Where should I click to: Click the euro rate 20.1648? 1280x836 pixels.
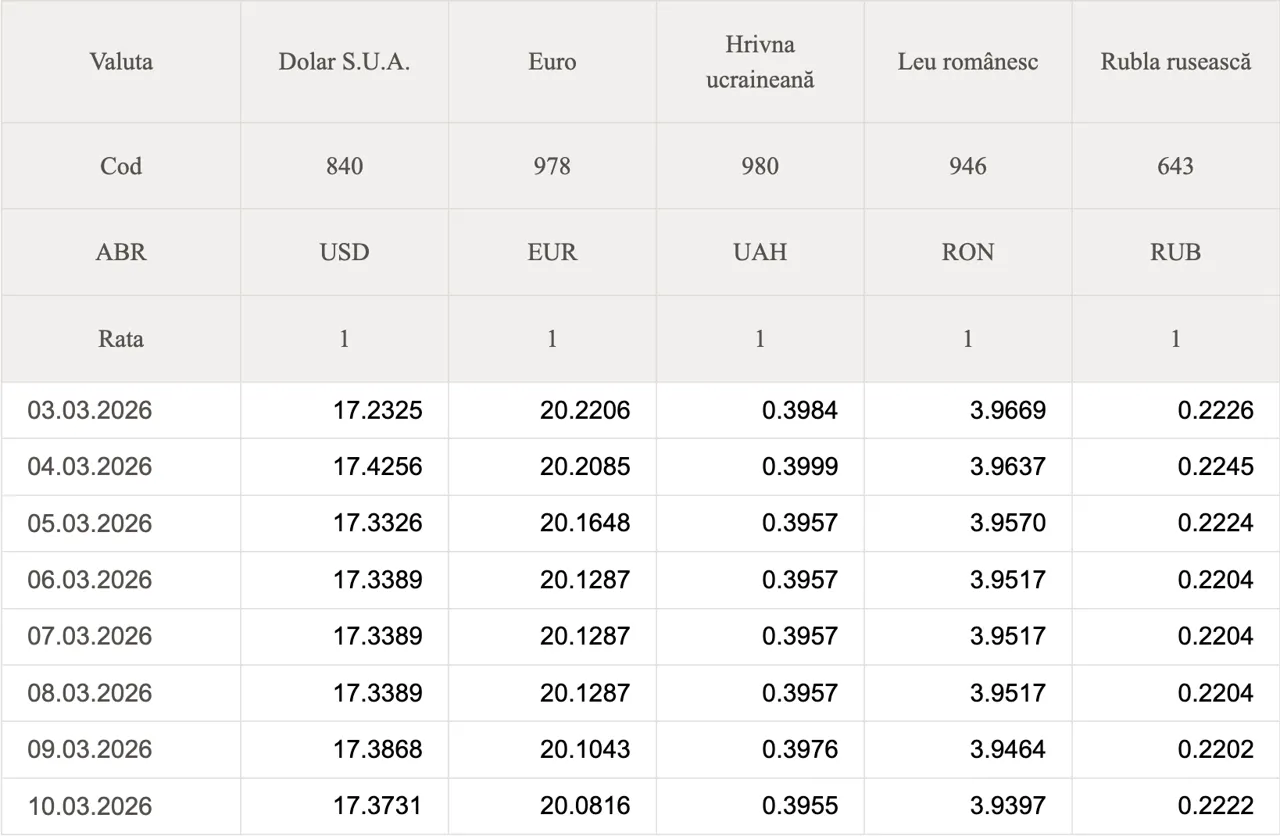[585, 523]
